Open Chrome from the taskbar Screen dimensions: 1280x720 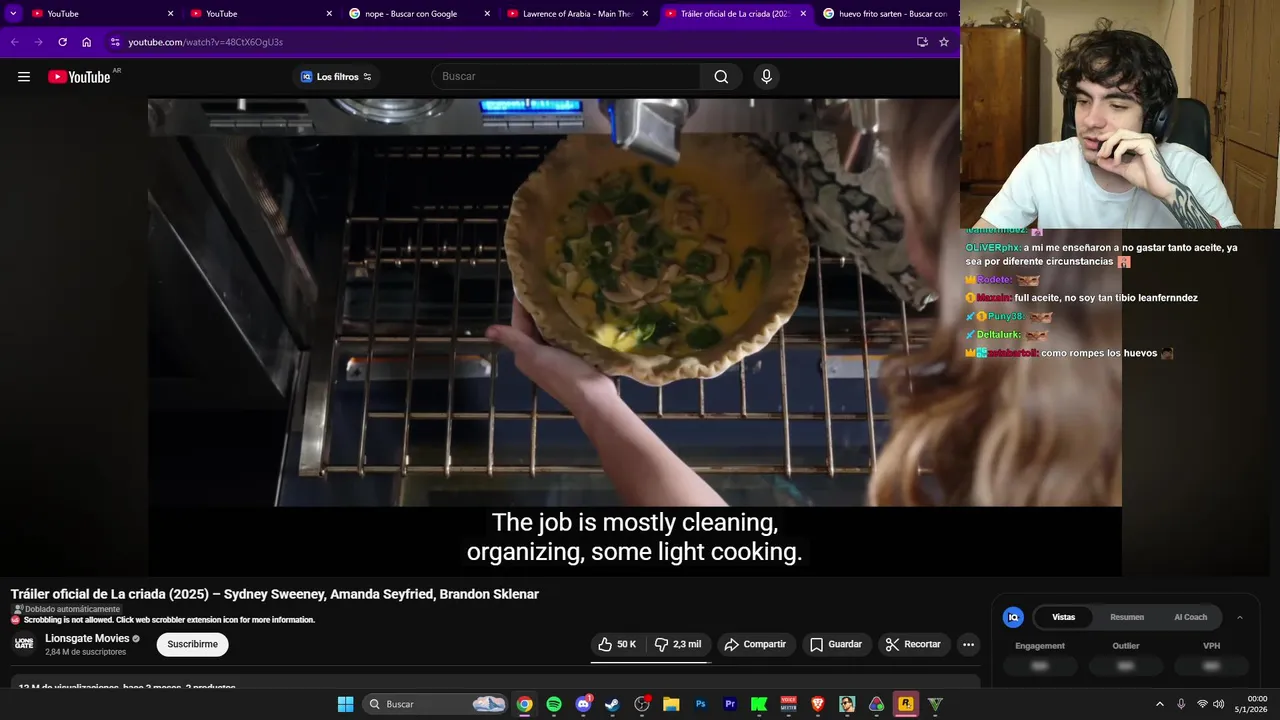524,704
